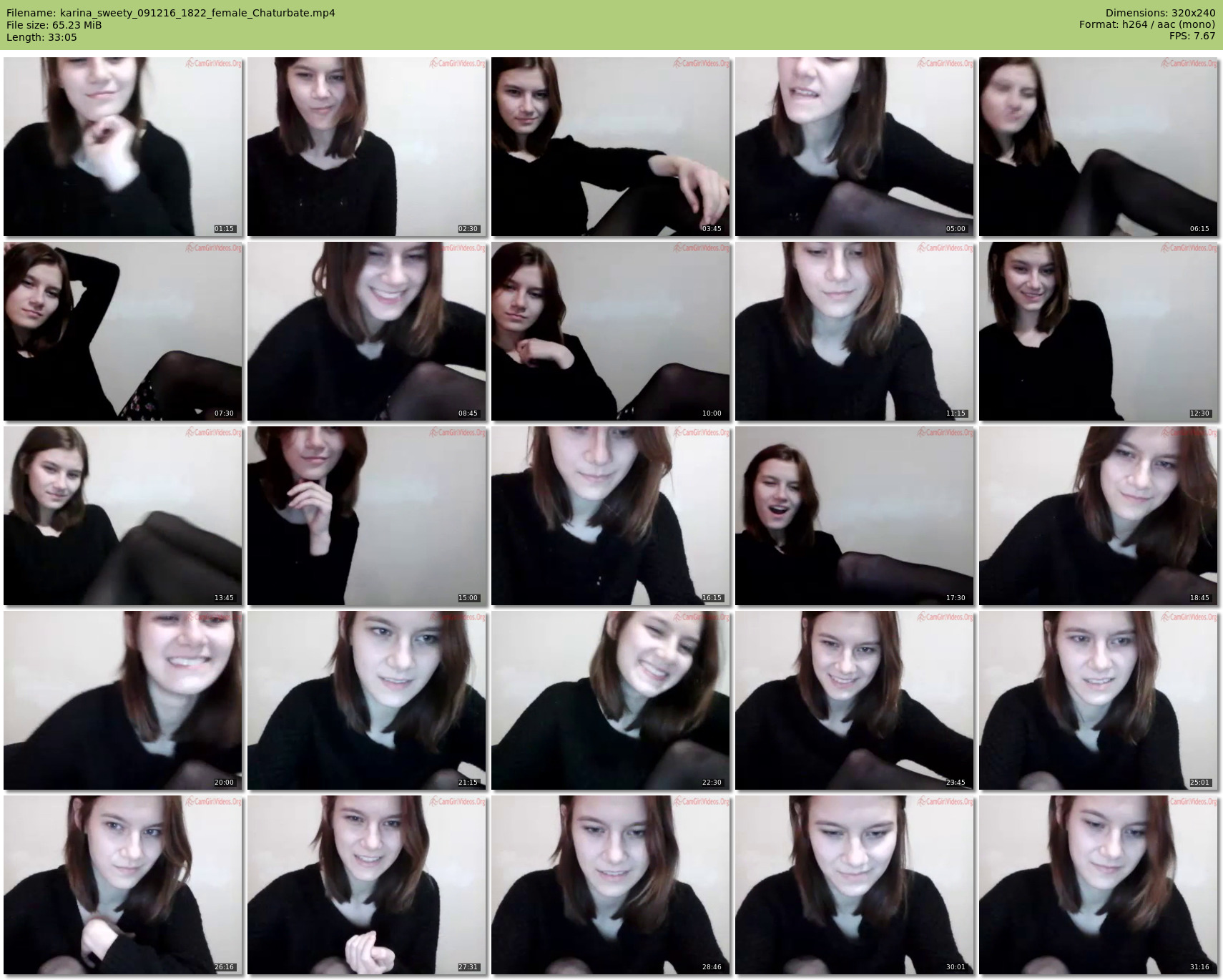
Task: Select the frame at 17:30
Action: pyautogui.click(x=854, y=515)
